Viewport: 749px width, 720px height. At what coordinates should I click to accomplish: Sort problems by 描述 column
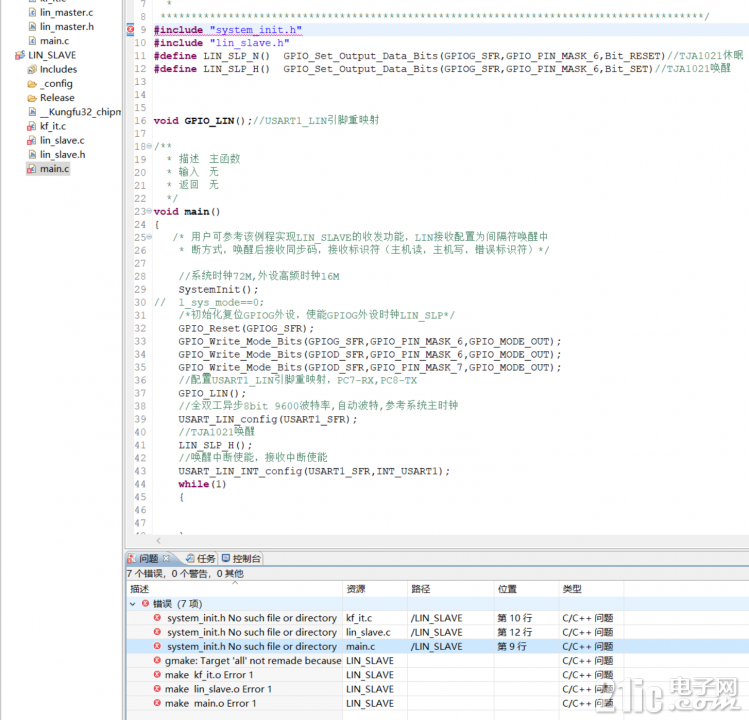click(x=235, y=589)
